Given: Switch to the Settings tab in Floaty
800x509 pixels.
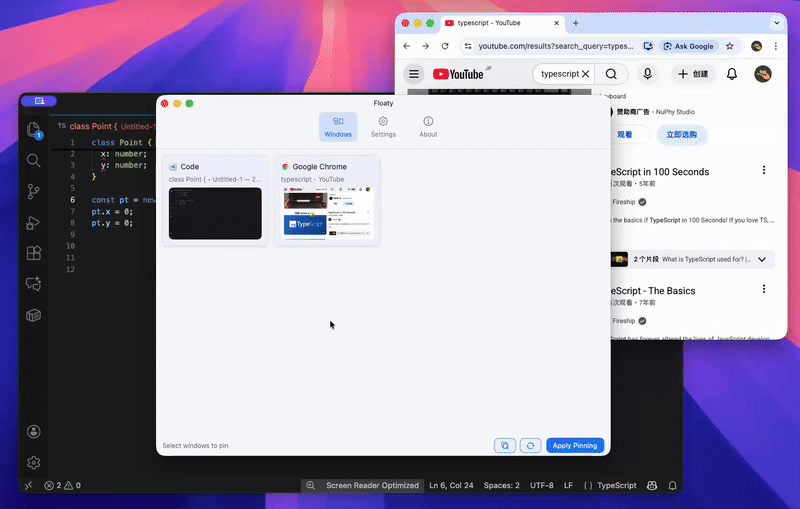Looking at the screenshot, I should (x=383, y=127).
